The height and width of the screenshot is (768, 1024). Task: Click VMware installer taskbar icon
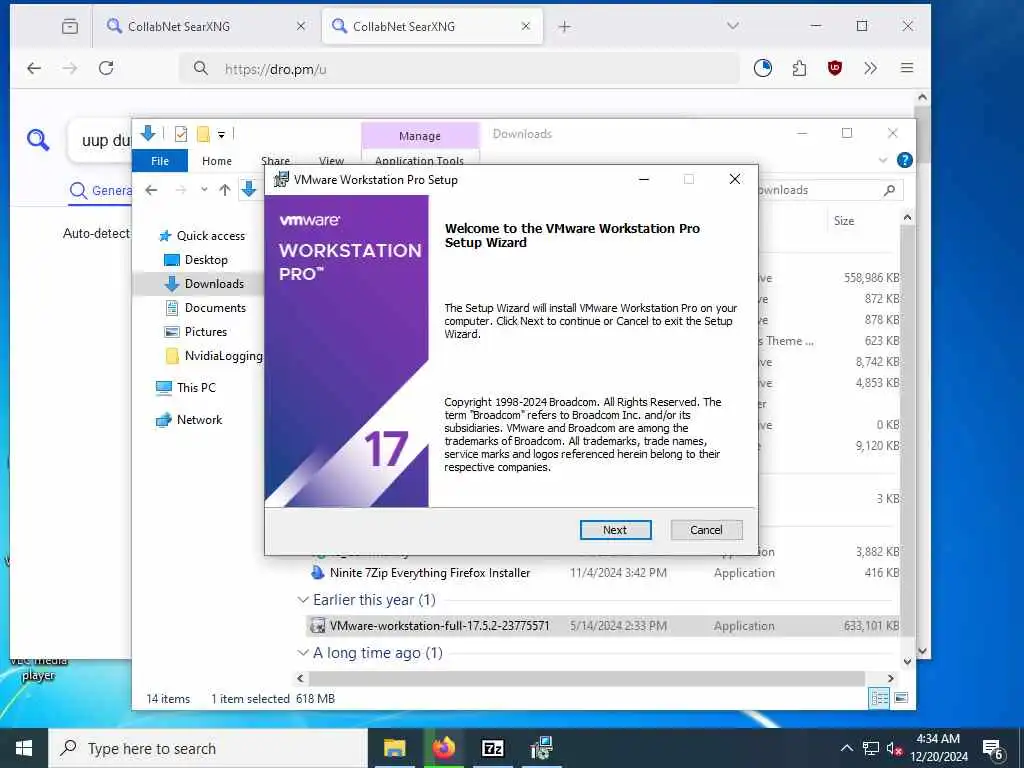[x=541, y=748]
